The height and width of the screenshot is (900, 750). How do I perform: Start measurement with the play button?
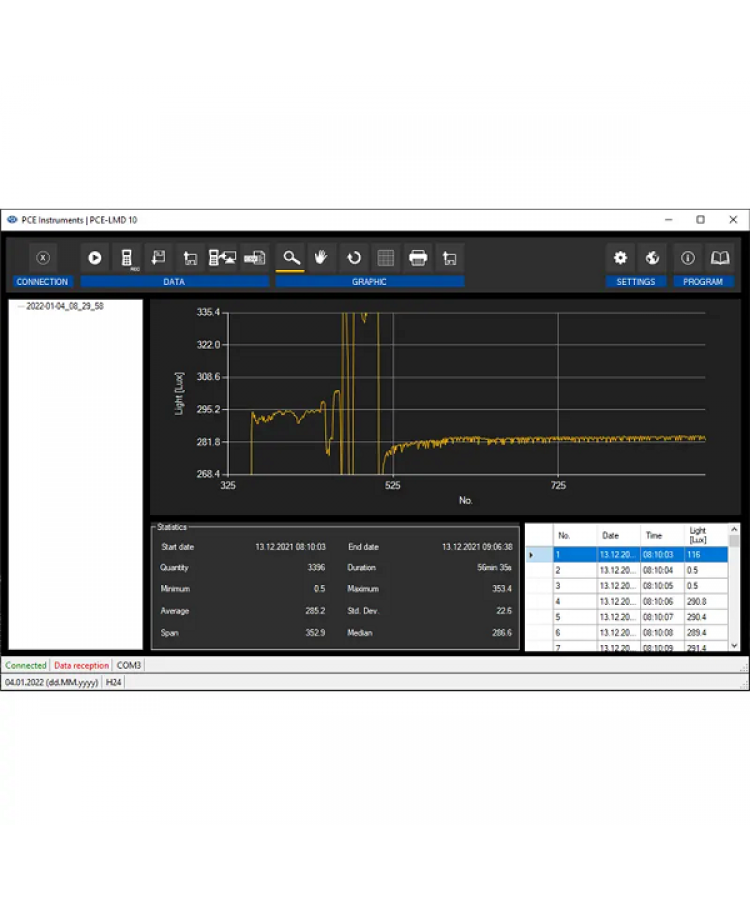[95, 257]
